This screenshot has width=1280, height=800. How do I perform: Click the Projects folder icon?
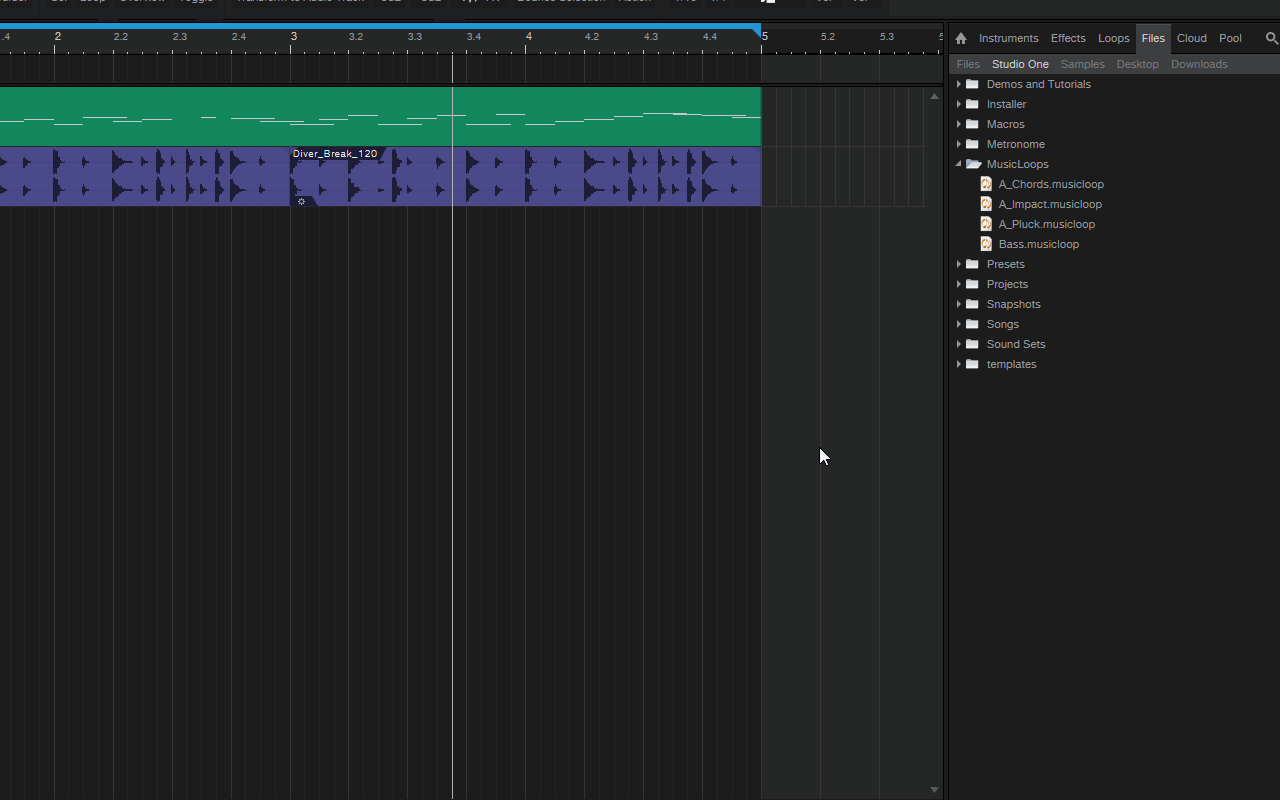[x=972, y=284]
